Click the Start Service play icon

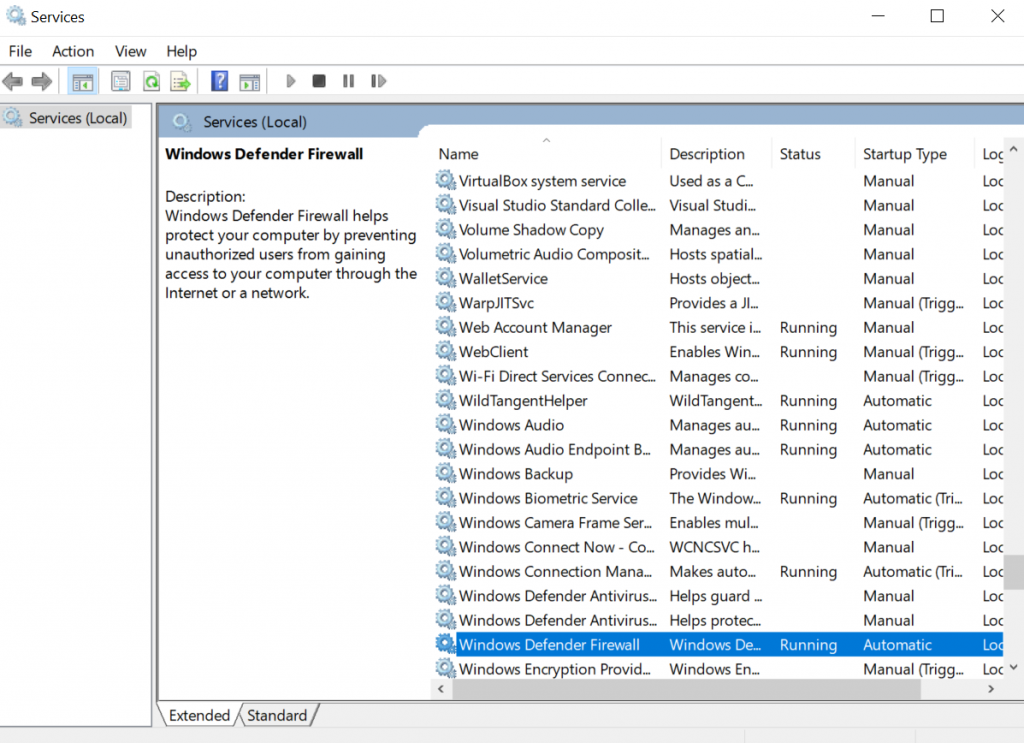(x=291, y=81)
